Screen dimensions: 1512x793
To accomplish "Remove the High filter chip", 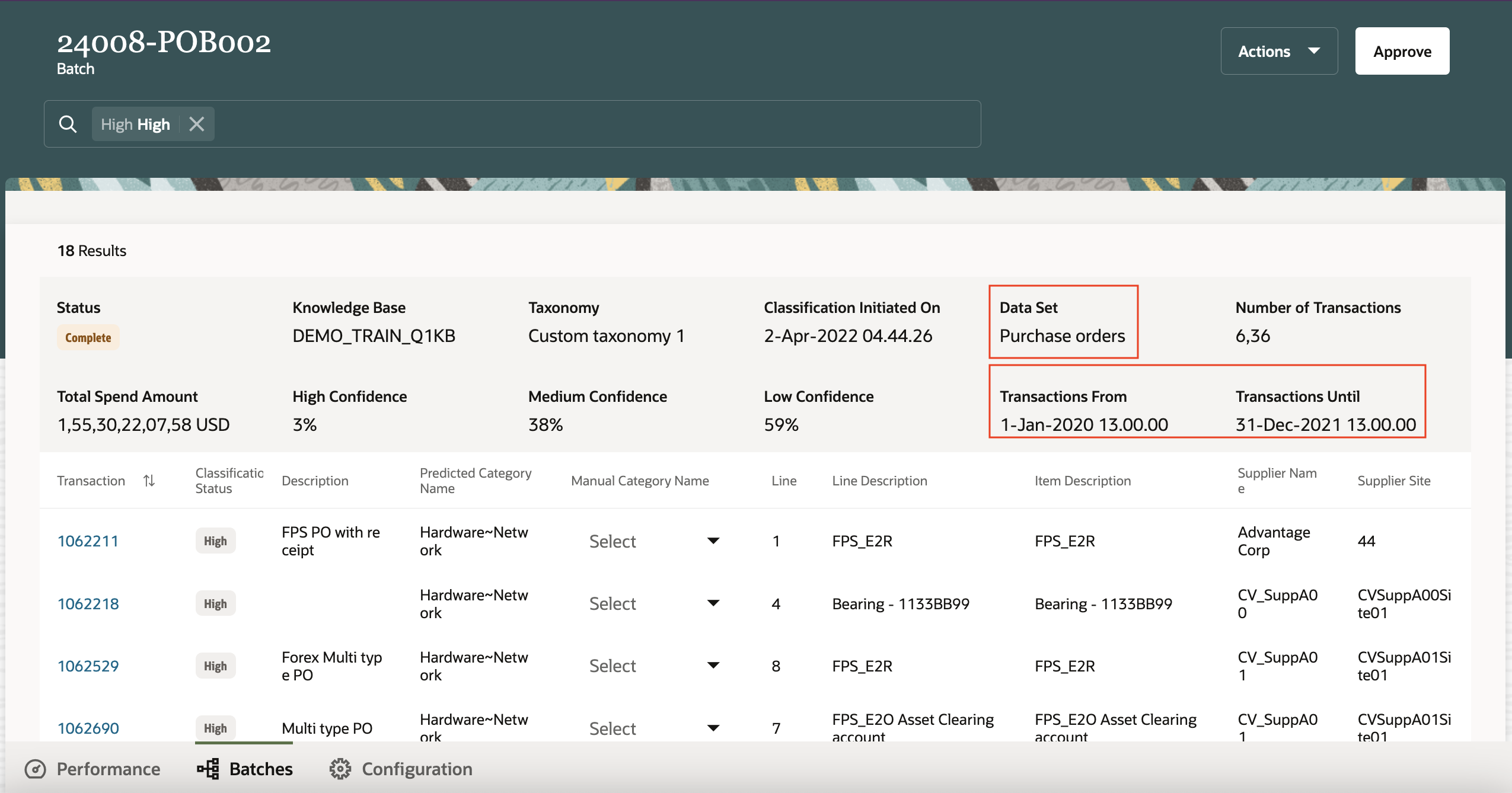I will point(197,124).
